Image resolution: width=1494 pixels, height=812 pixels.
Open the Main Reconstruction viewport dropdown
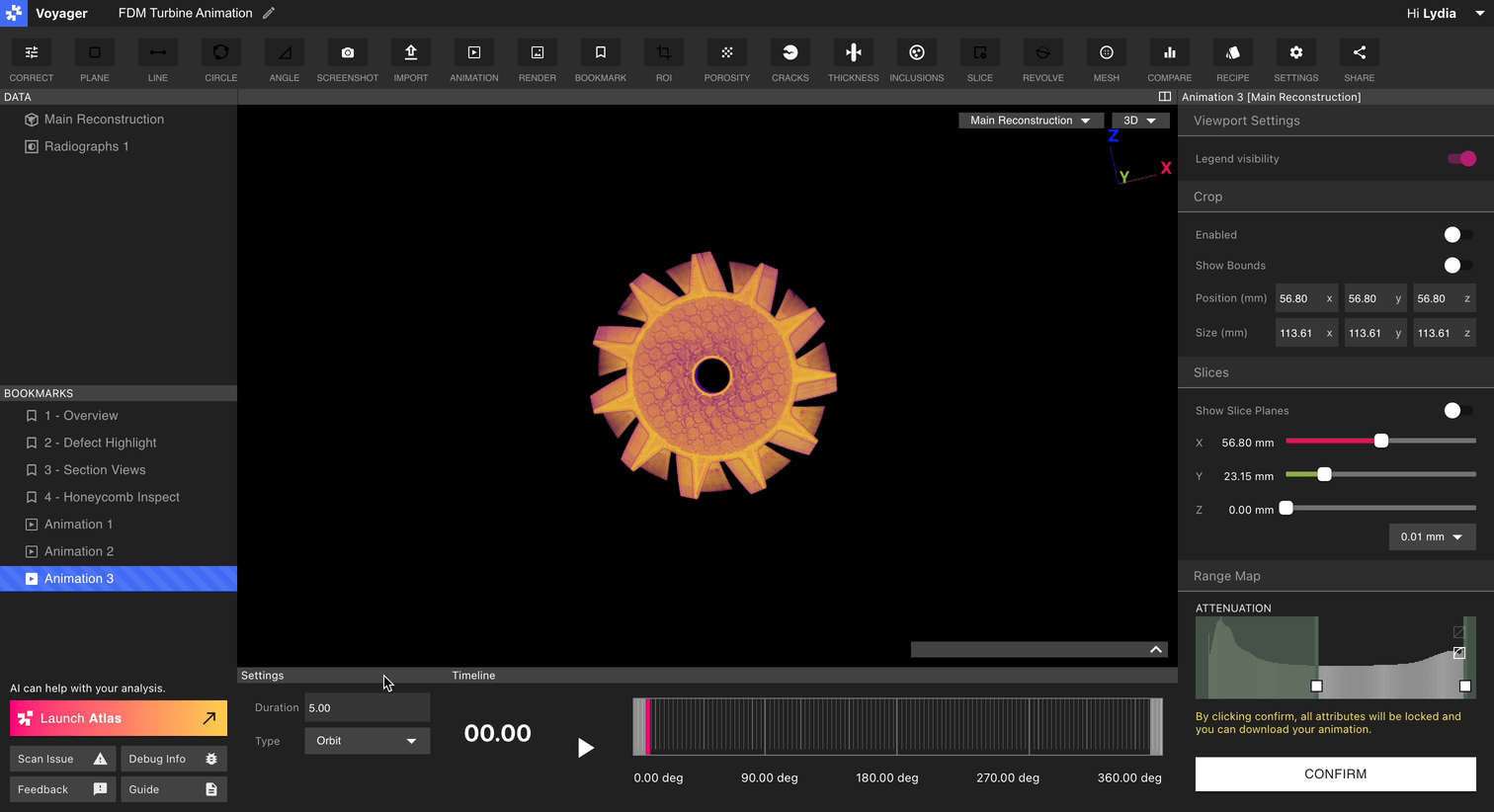click(x=1030, y=121)
